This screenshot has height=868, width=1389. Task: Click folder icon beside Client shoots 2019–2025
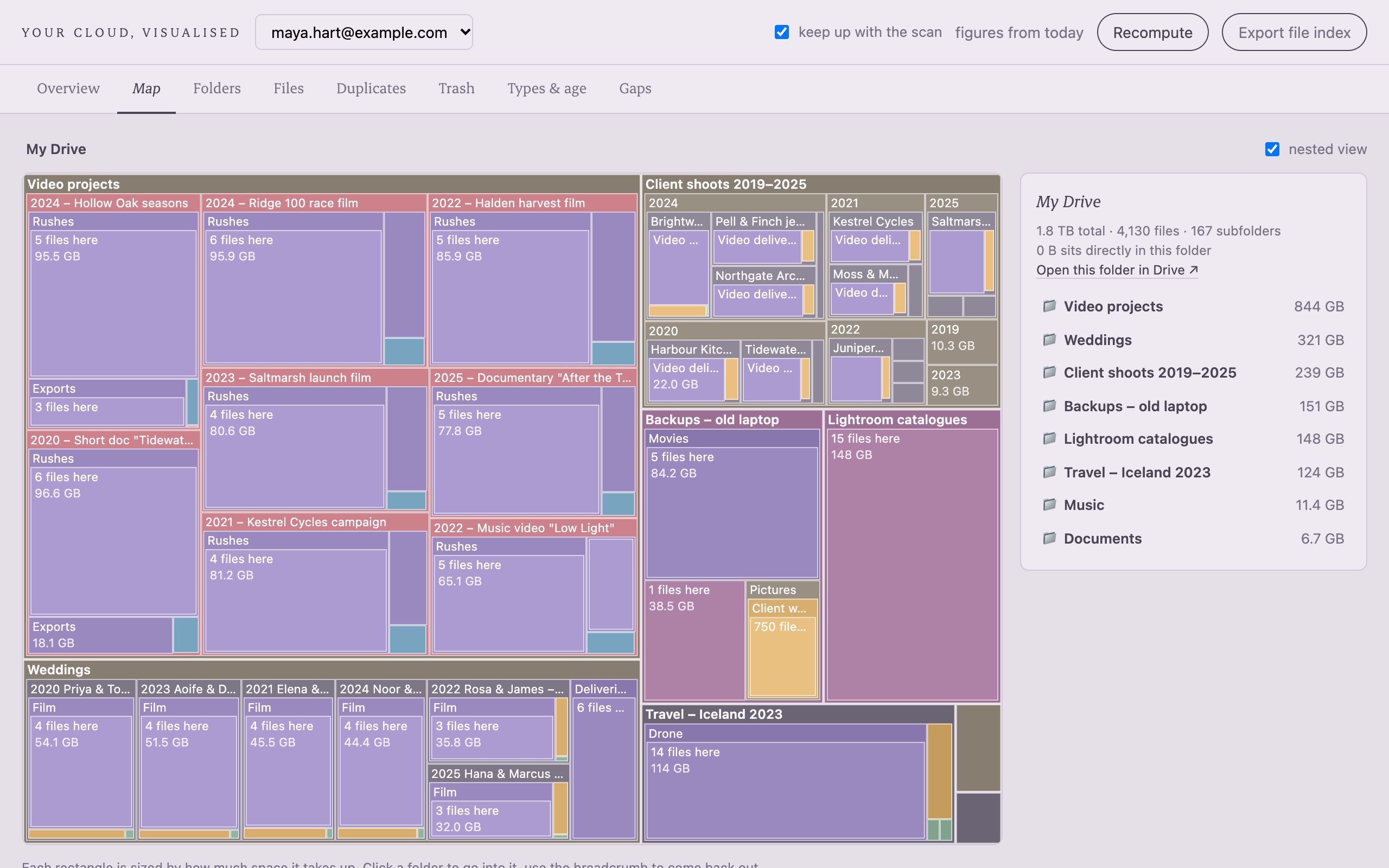(x=1049, y=372)
